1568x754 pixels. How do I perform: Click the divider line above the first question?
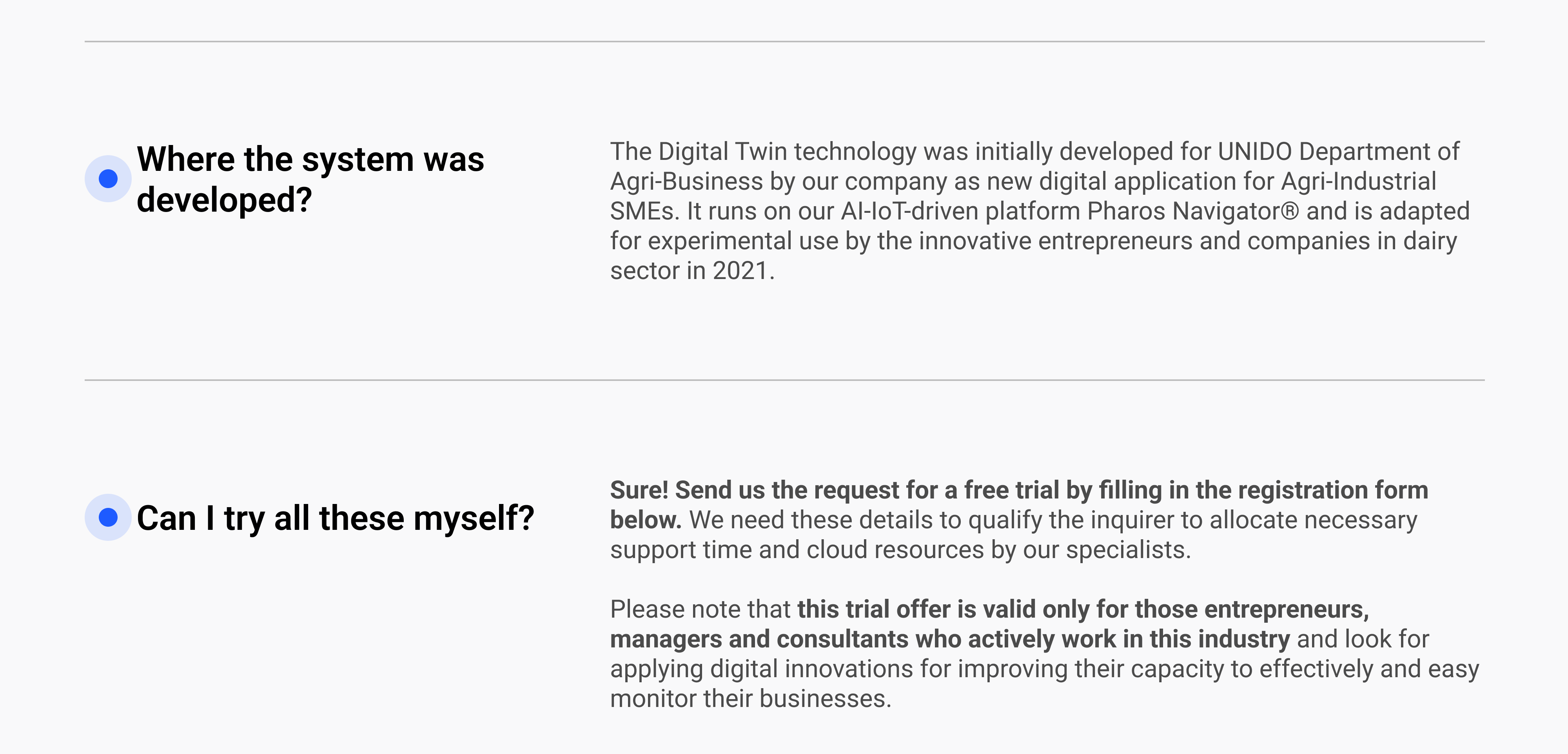(784, 42)
